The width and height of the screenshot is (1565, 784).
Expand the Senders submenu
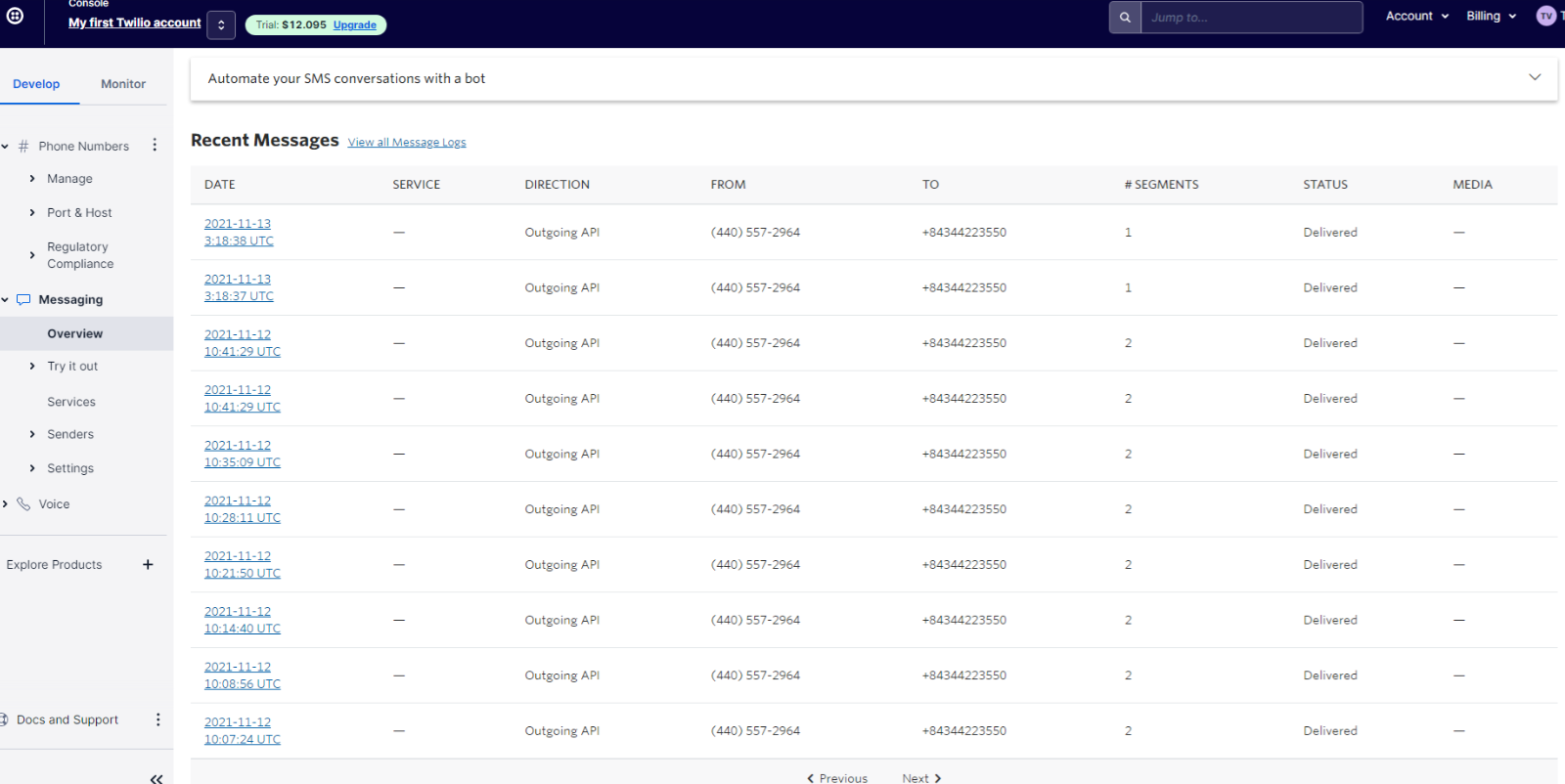point(32,434)
